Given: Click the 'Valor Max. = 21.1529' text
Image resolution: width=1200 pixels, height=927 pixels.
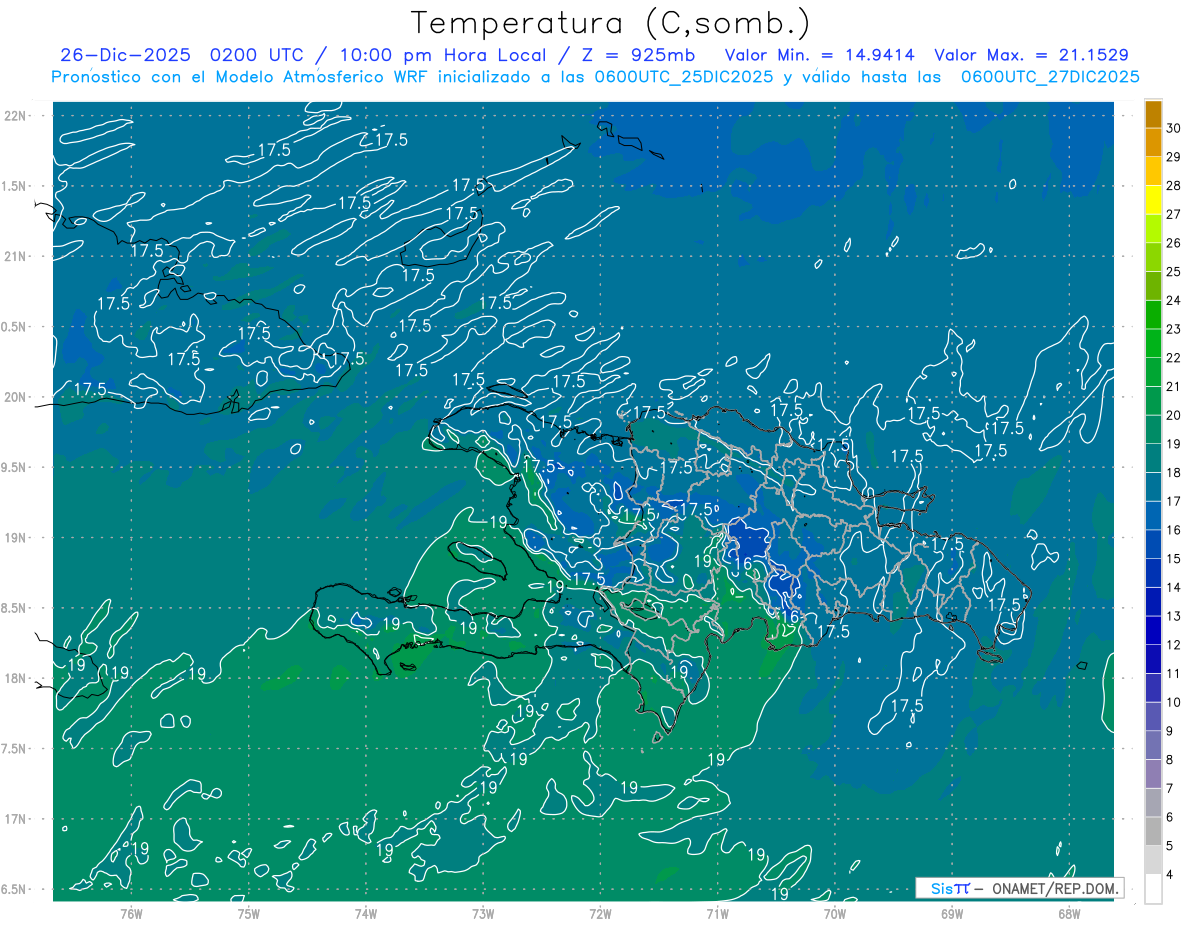Looking at the screenshot, I should click(x=1031, y=55).
